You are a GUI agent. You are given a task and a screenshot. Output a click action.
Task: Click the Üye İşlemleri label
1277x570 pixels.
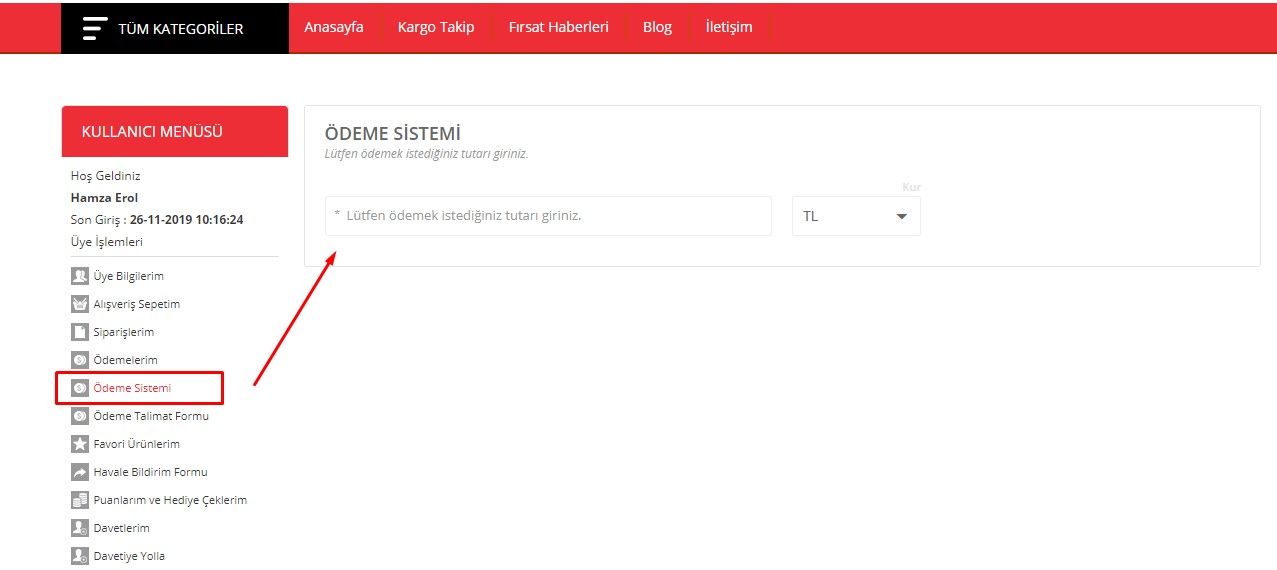(x=107, y=242)
